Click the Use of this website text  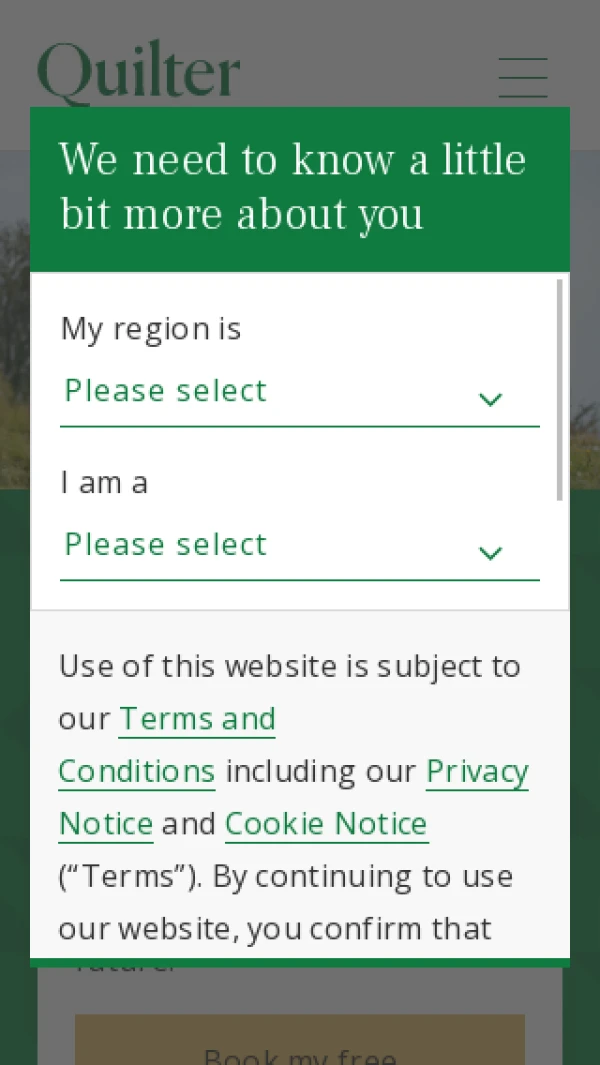coord(289,666)
